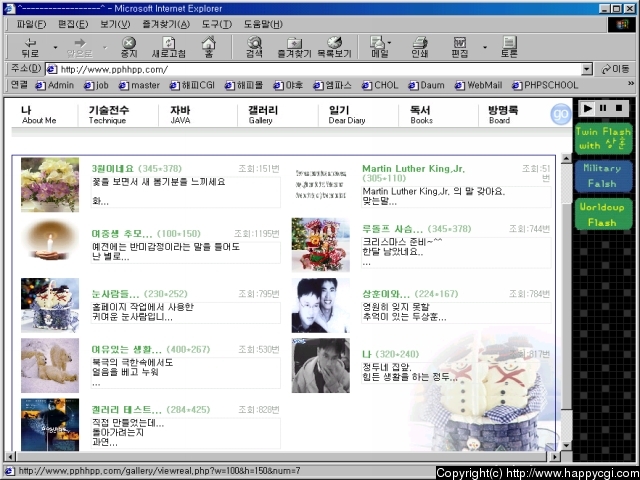Click the play button in the side player
Viewport: 640px width, 480px height.
587,108
